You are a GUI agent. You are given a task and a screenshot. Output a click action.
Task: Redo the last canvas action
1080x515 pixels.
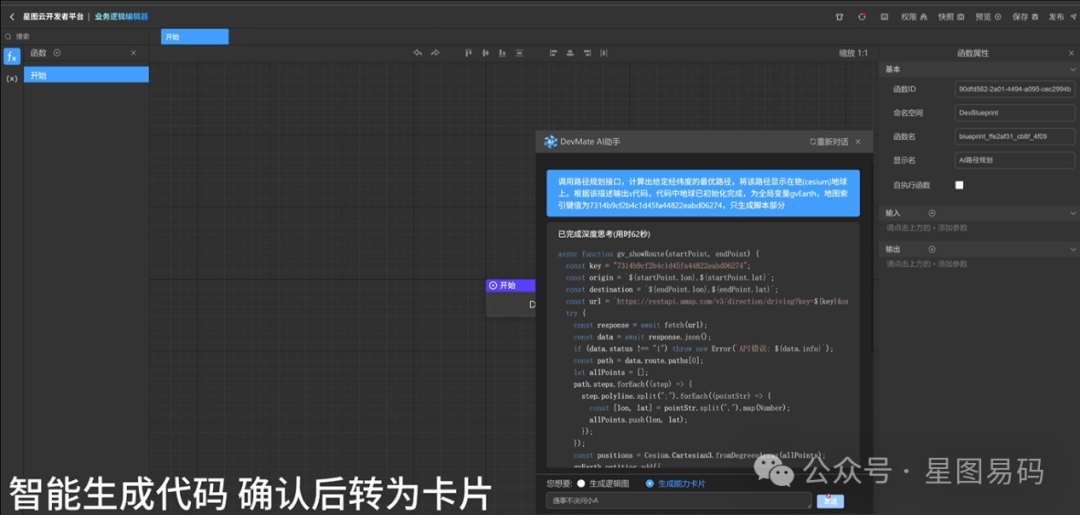pyautogui.click(x=435, y=53)
